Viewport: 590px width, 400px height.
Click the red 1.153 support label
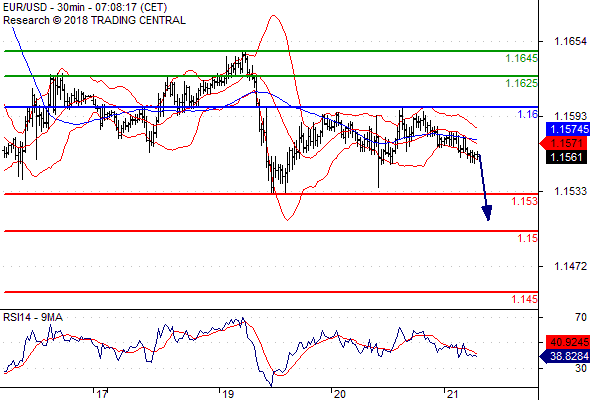point(524,201)
